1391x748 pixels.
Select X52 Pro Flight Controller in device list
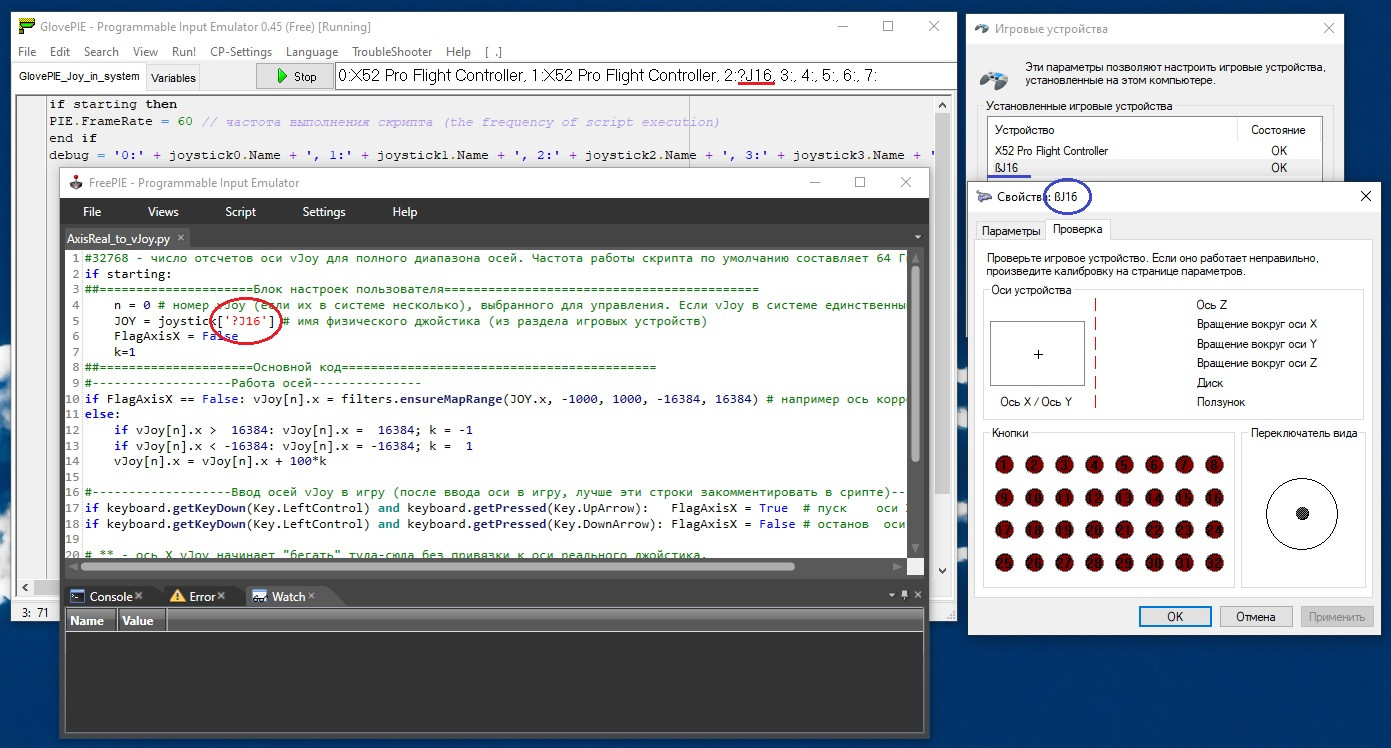tap(1154, 151)
